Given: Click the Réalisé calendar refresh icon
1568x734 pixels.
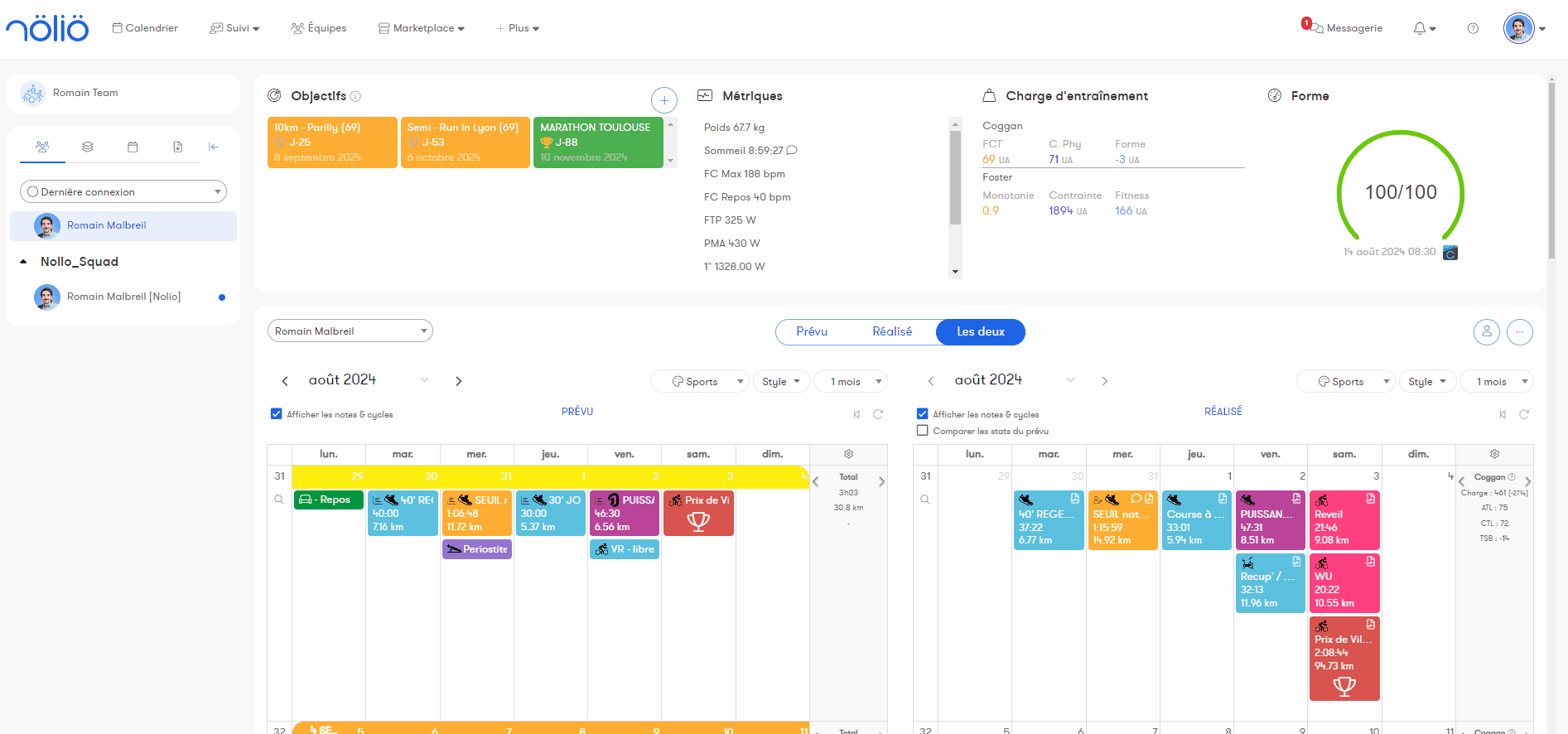Looking at the screenshot, I should tap(1523, 414).
